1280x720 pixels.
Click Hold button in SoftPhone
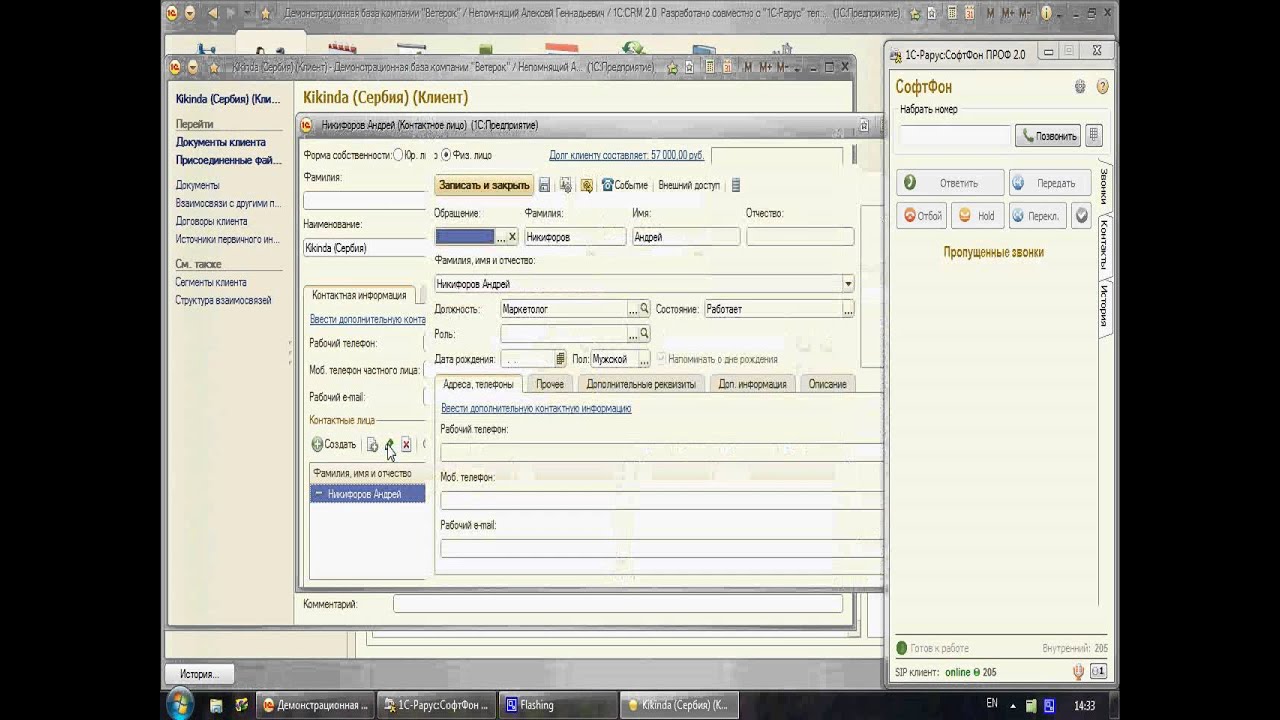pyautogui.click(x=977, y=215)
